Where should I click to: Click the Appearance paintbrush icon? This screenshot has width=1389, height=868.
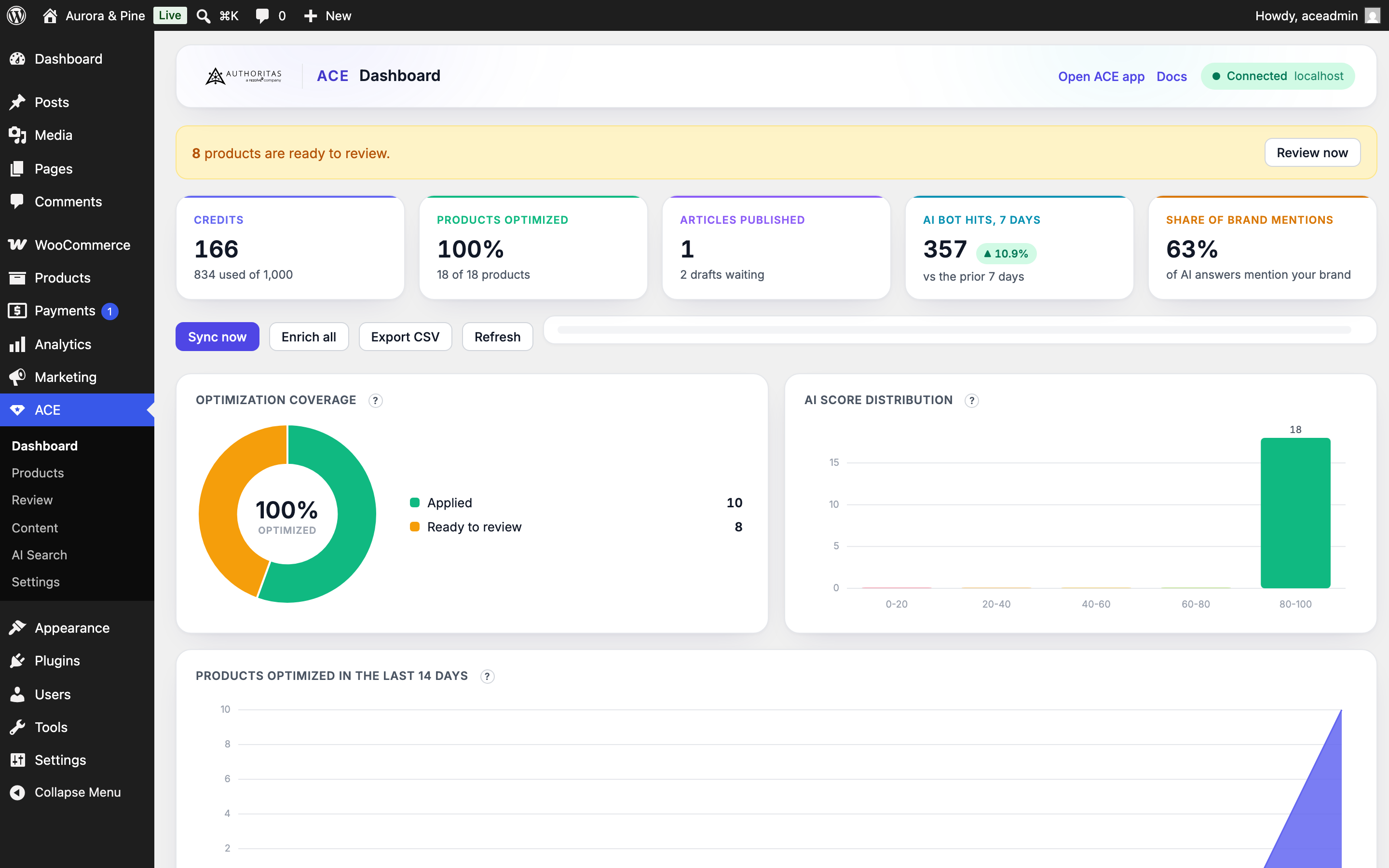pos(17,627)
